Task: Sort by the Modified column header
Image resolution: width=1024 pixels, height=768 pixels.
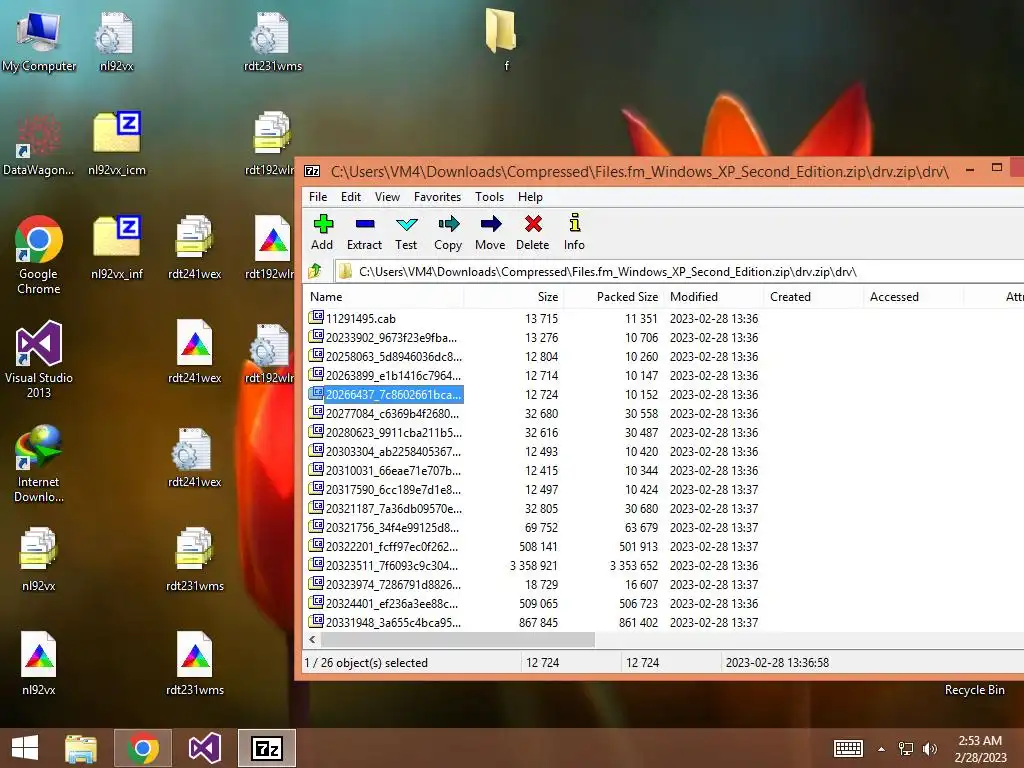Action: tap(714, 296)
